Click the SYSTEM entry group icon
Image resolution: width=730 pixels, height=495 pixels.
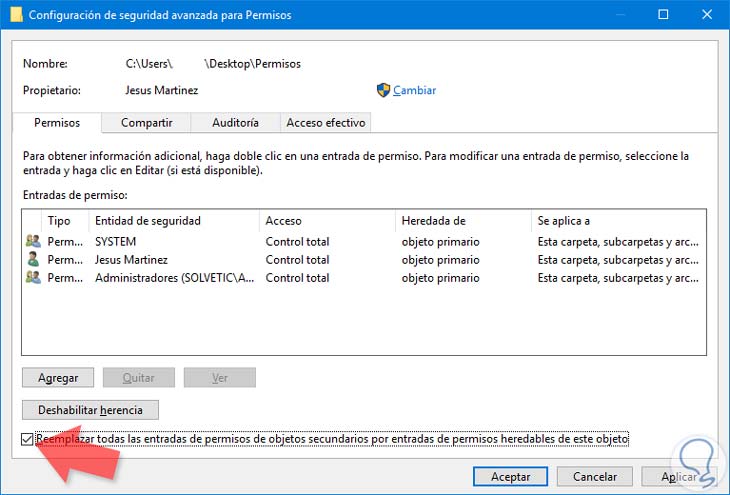coord(33,241)
